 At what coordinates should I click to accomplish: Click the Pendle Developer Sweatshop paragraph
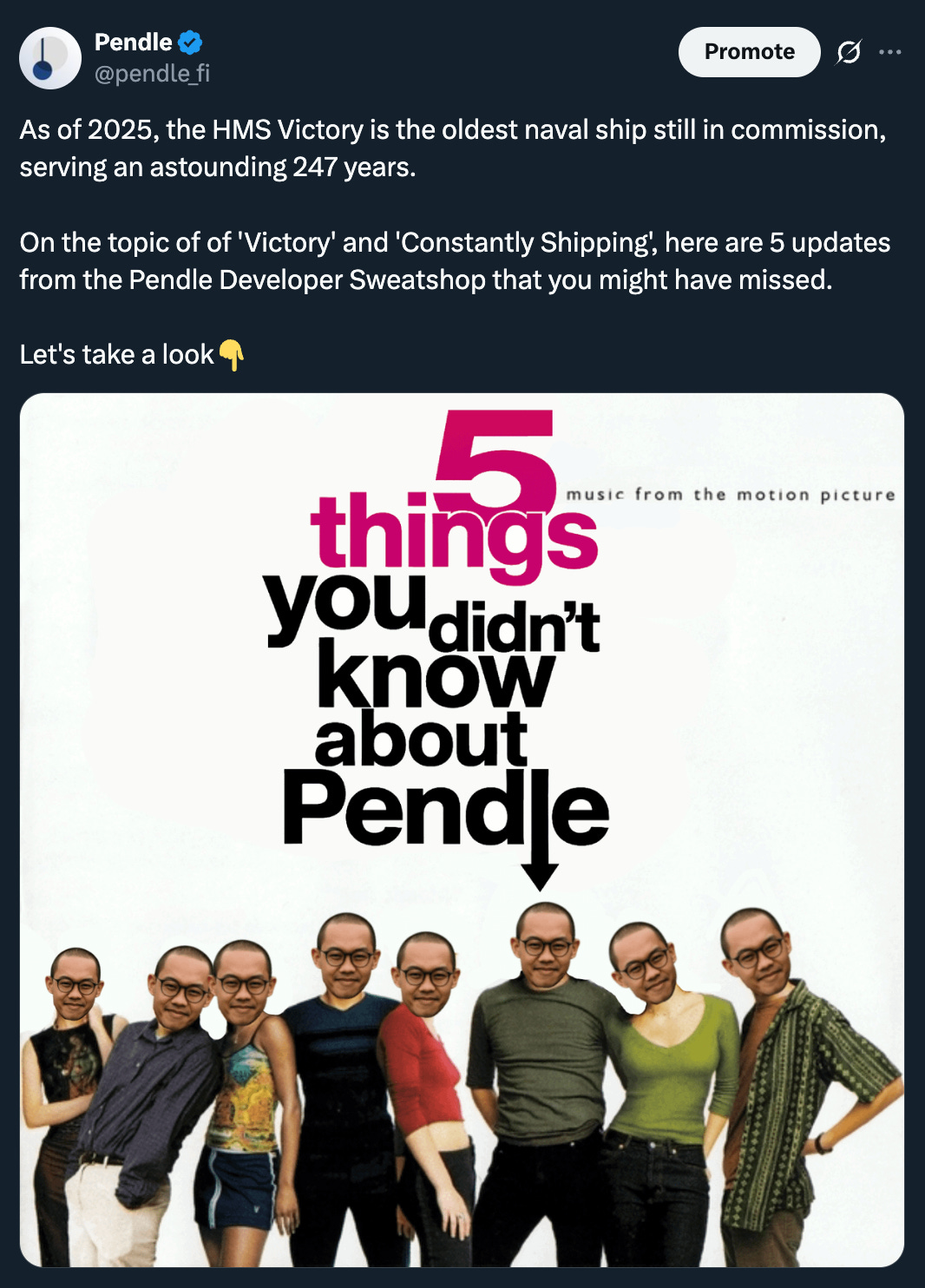tap(455, 261)
